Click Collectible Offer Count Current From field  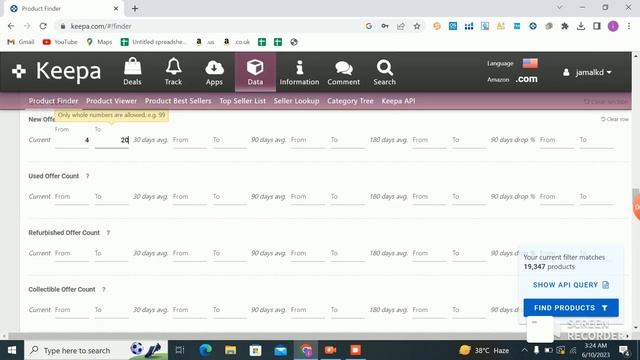tap(72, 310)
